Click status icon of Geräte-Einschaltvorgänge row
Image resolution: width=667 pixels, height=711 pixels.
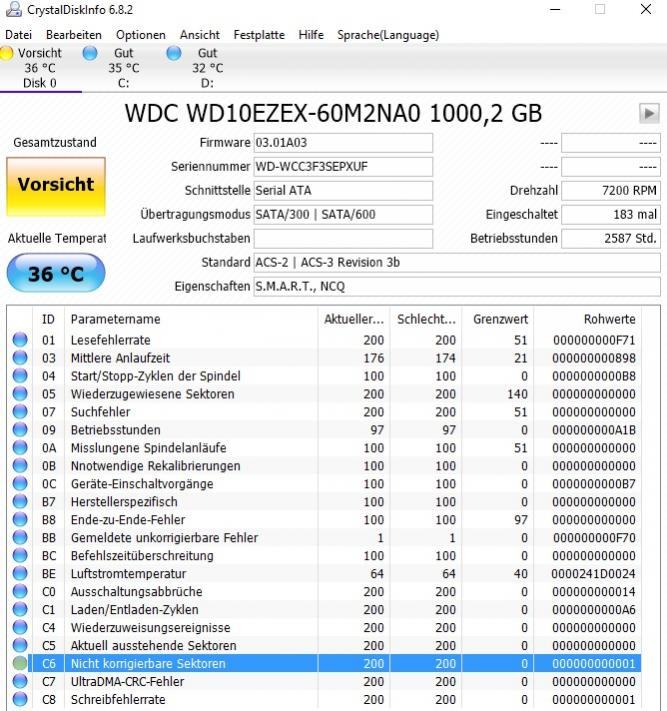[20, 483]
